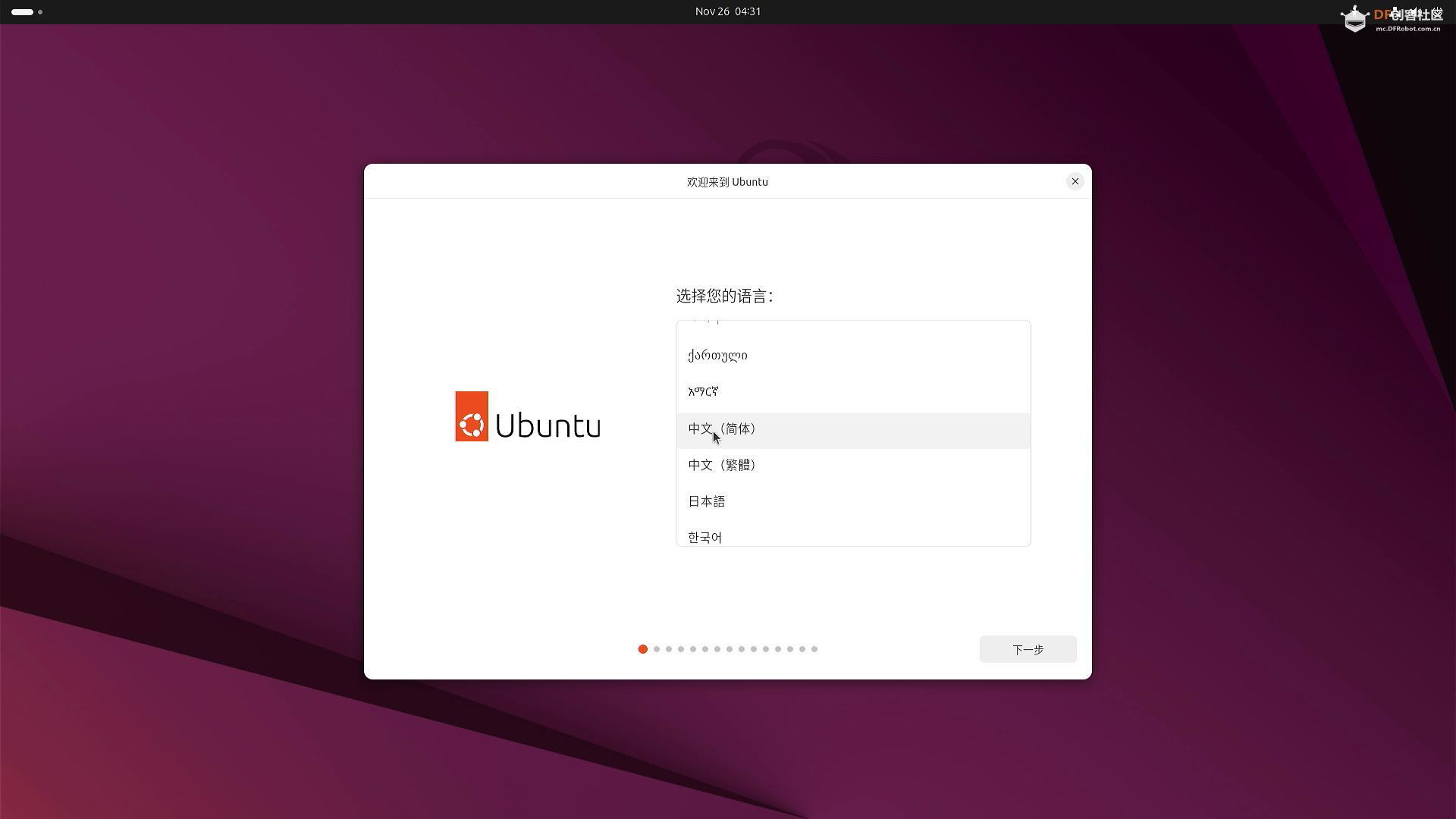The width and height of the screenshot is (1456, 819).
Task: Click the third page indicator dot
Action: [669, 649]
